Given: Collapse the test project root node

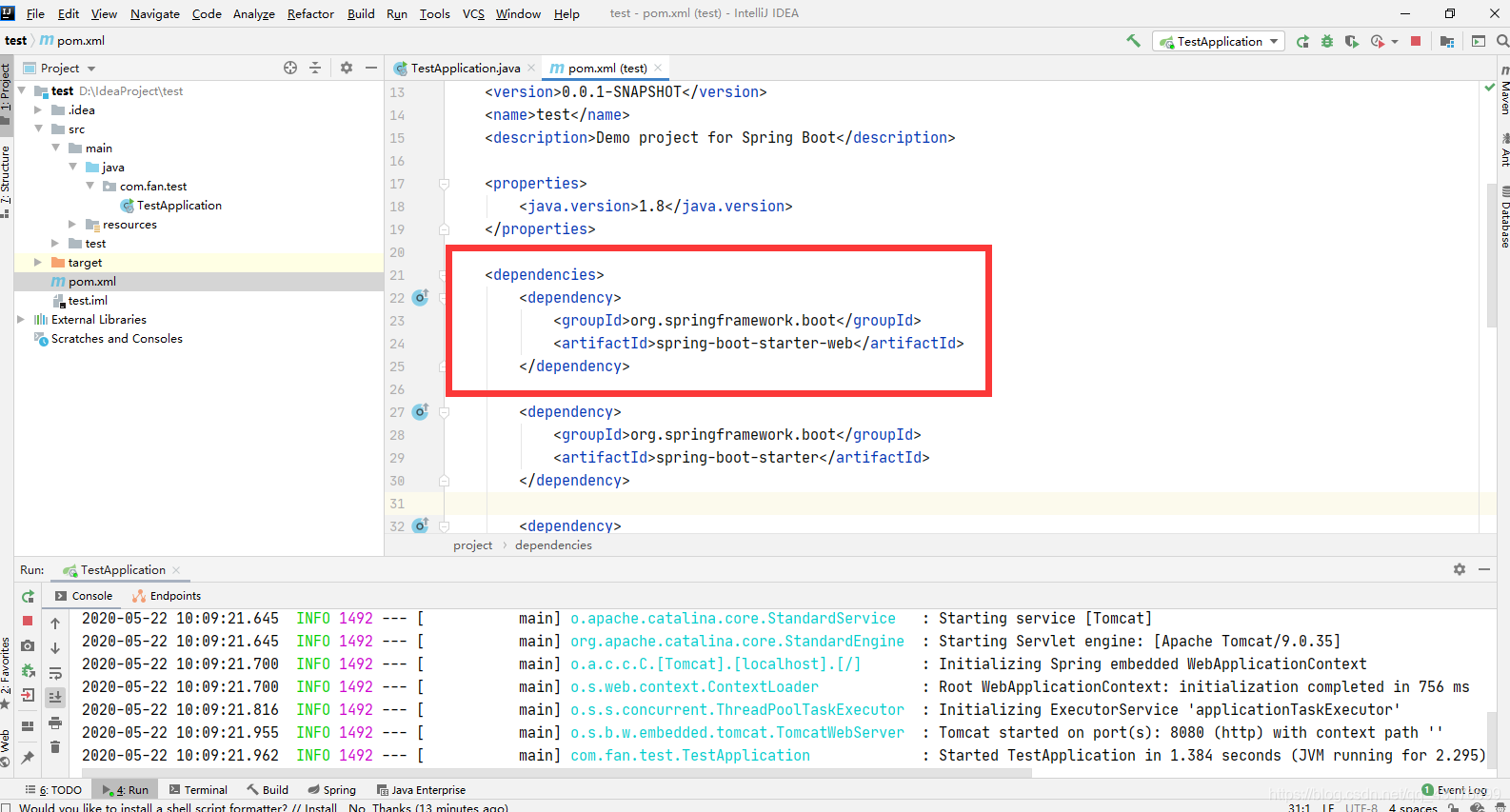Looking at the screenshot, I should 22,90.
